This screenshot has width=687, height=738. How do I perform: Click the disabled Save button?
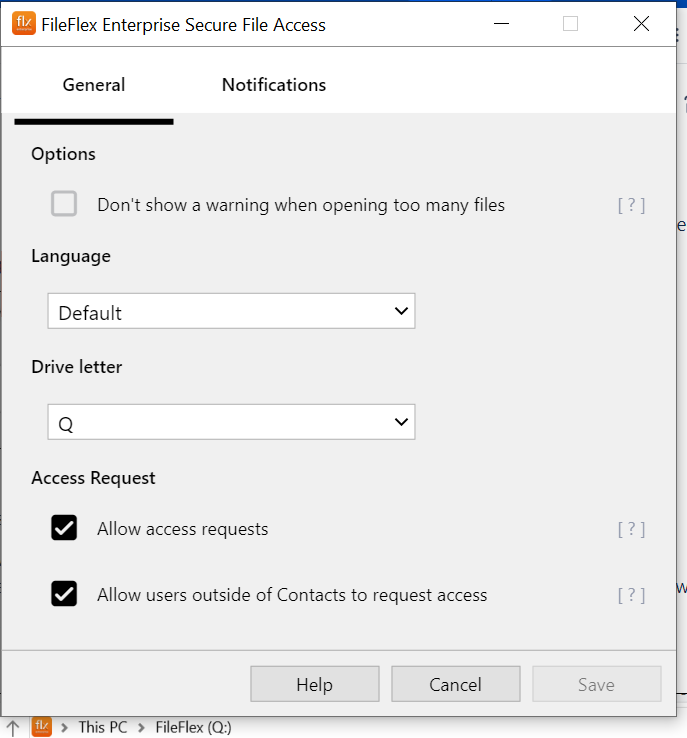tap(597, 684)
